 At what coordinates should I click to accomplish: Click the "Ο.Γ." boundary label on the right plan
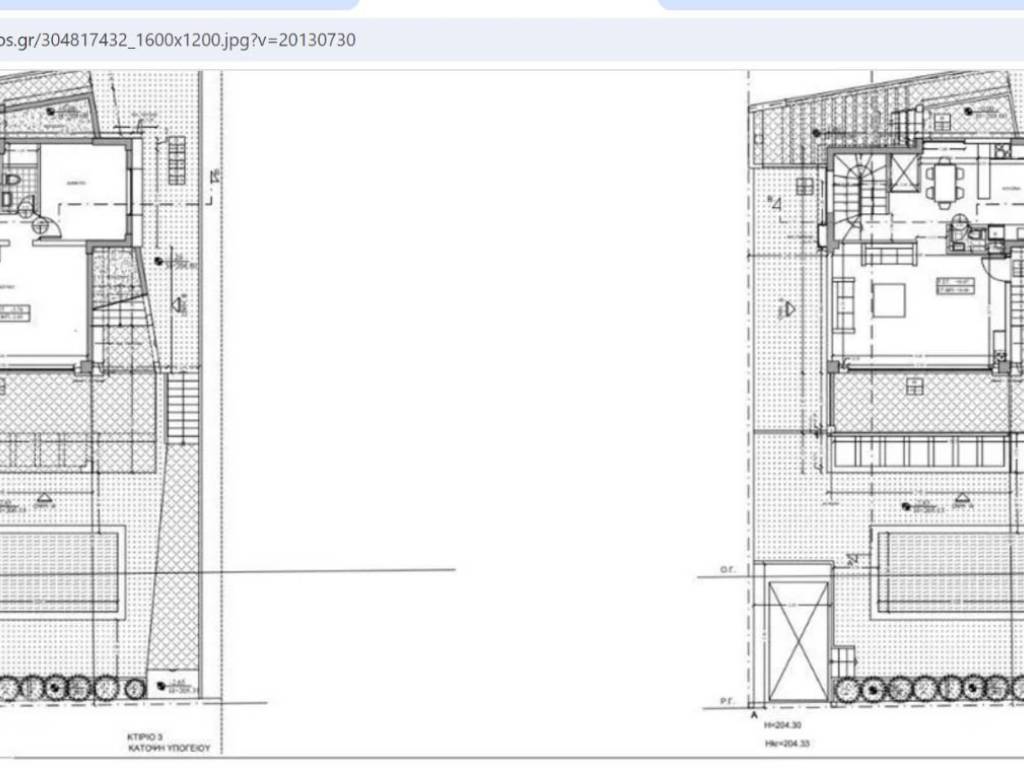(729, 568)
